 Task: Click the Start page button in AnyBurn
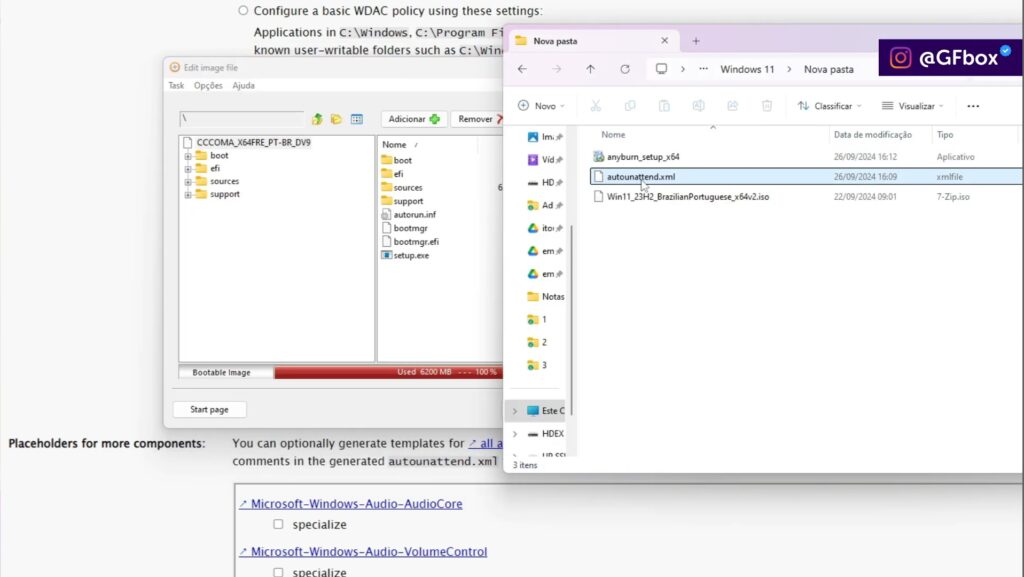[209, 409]
